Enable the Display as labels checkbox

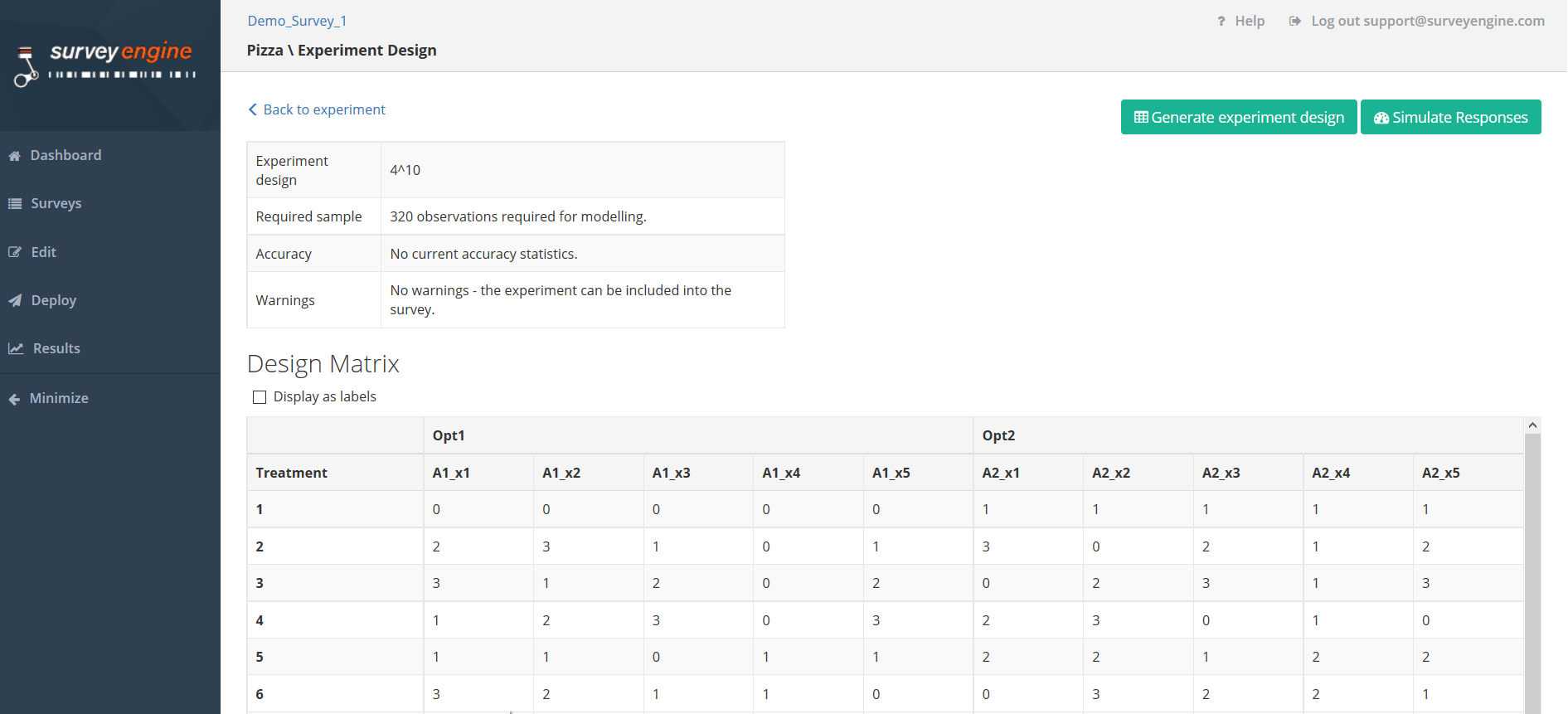260,397
